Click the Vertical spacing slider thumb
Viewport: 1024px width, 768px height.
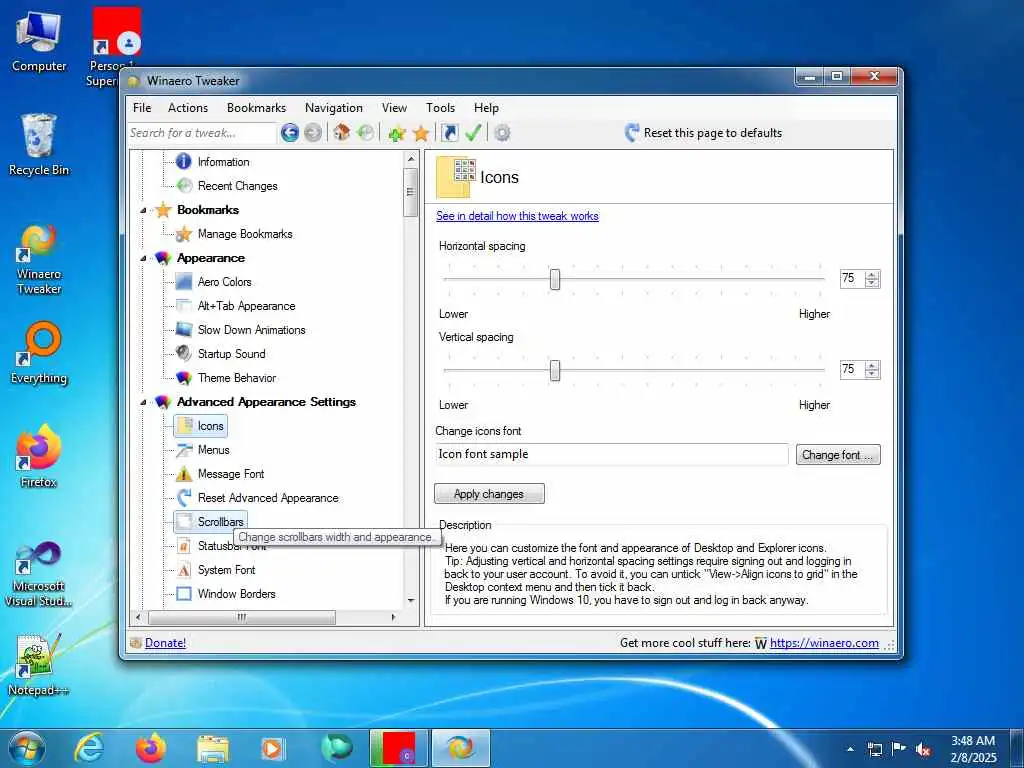pos(555,370)
